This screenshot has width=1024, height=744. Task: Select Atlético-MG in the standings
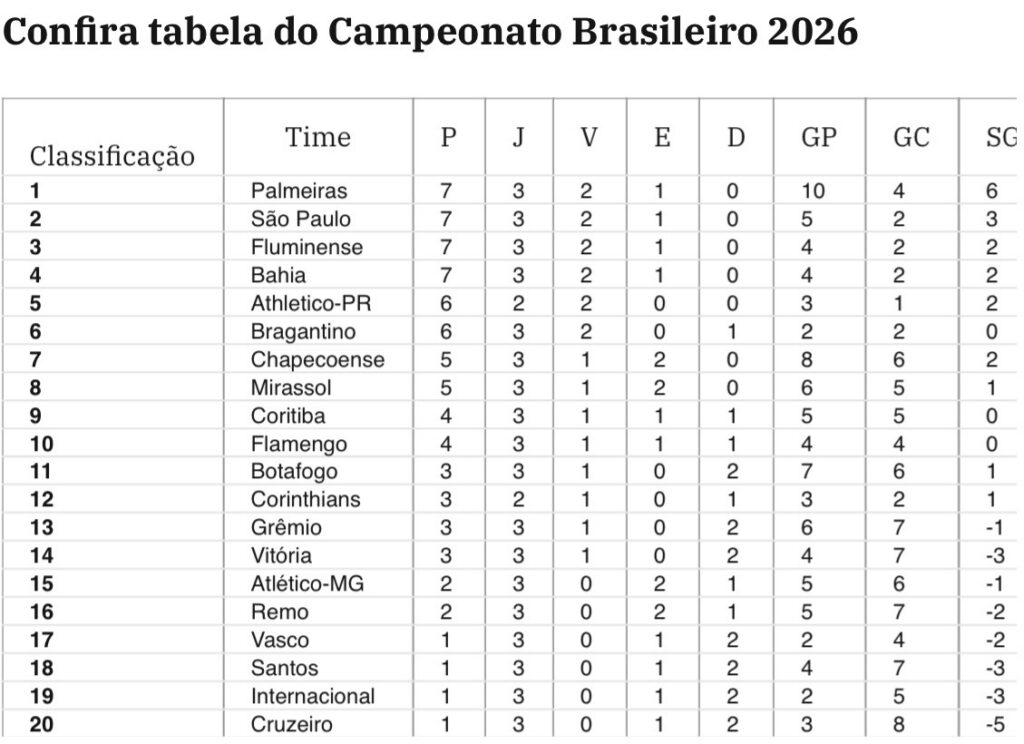307,583
